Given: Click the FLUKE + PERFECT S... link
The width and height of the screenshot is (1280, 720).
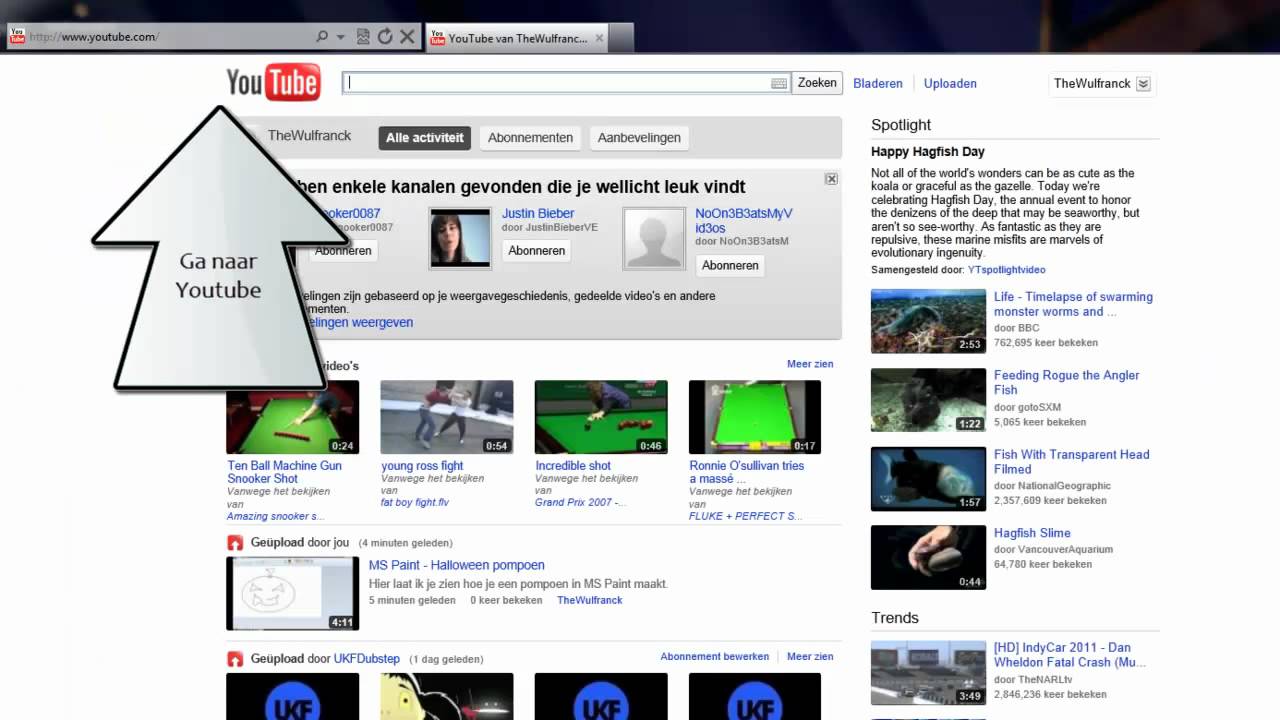Looking at the screenshot, I should pos(745,516).
